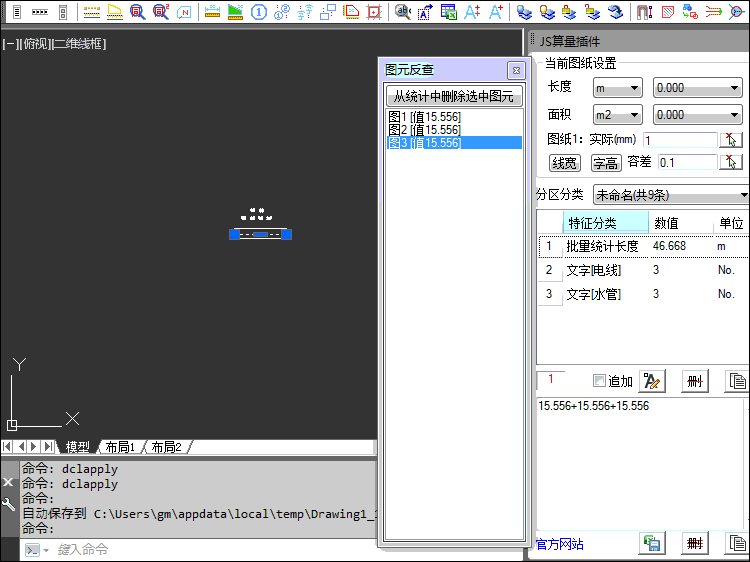
Task: Click the Excel spreadsheet icon in top toolbar
Action: [449, 12]
